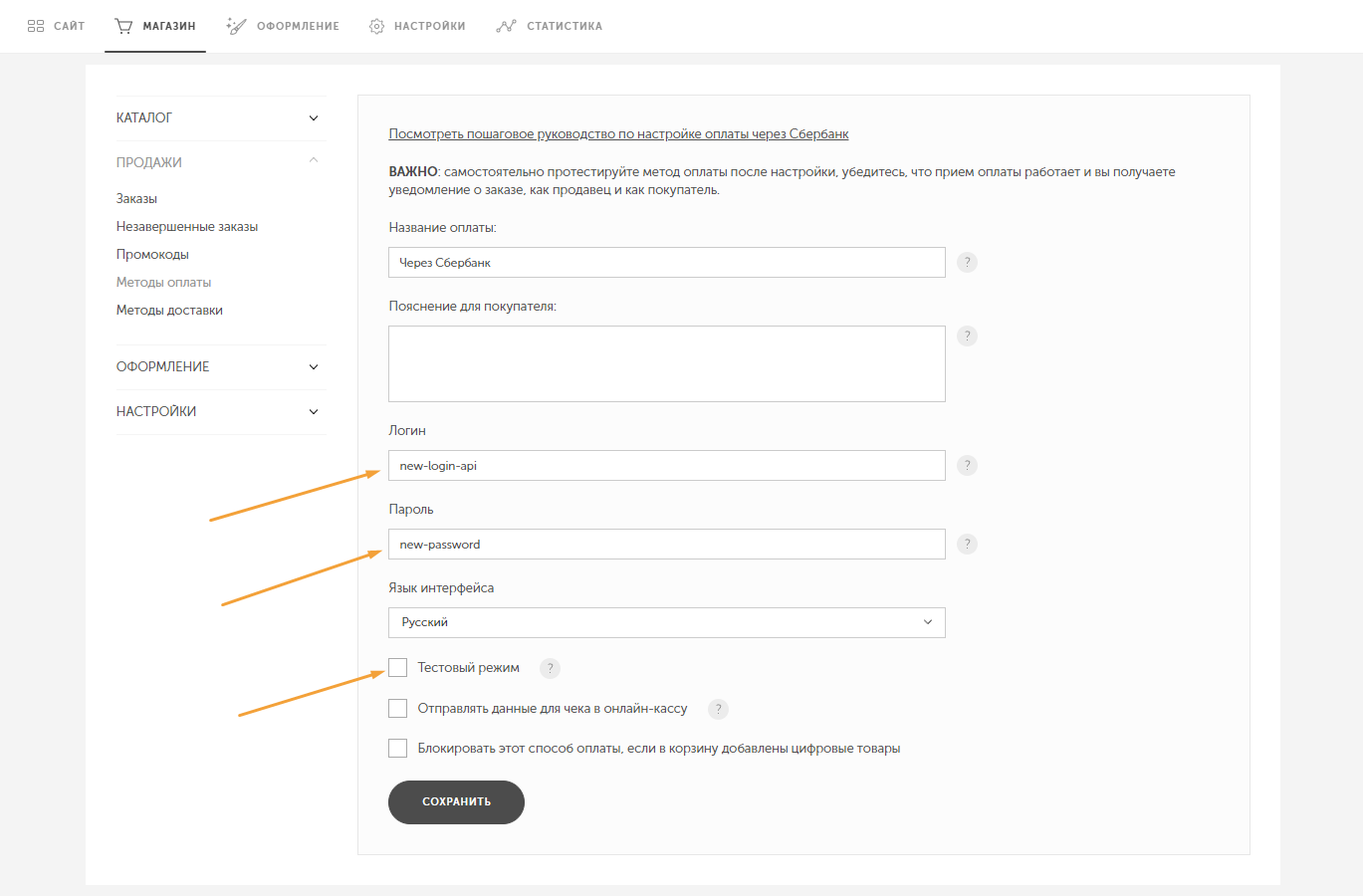The width and height of the screenshot is (1363, 896).
Task: Open the Сбербанк step-by-step guide link
Action: [x=618, y=133]
